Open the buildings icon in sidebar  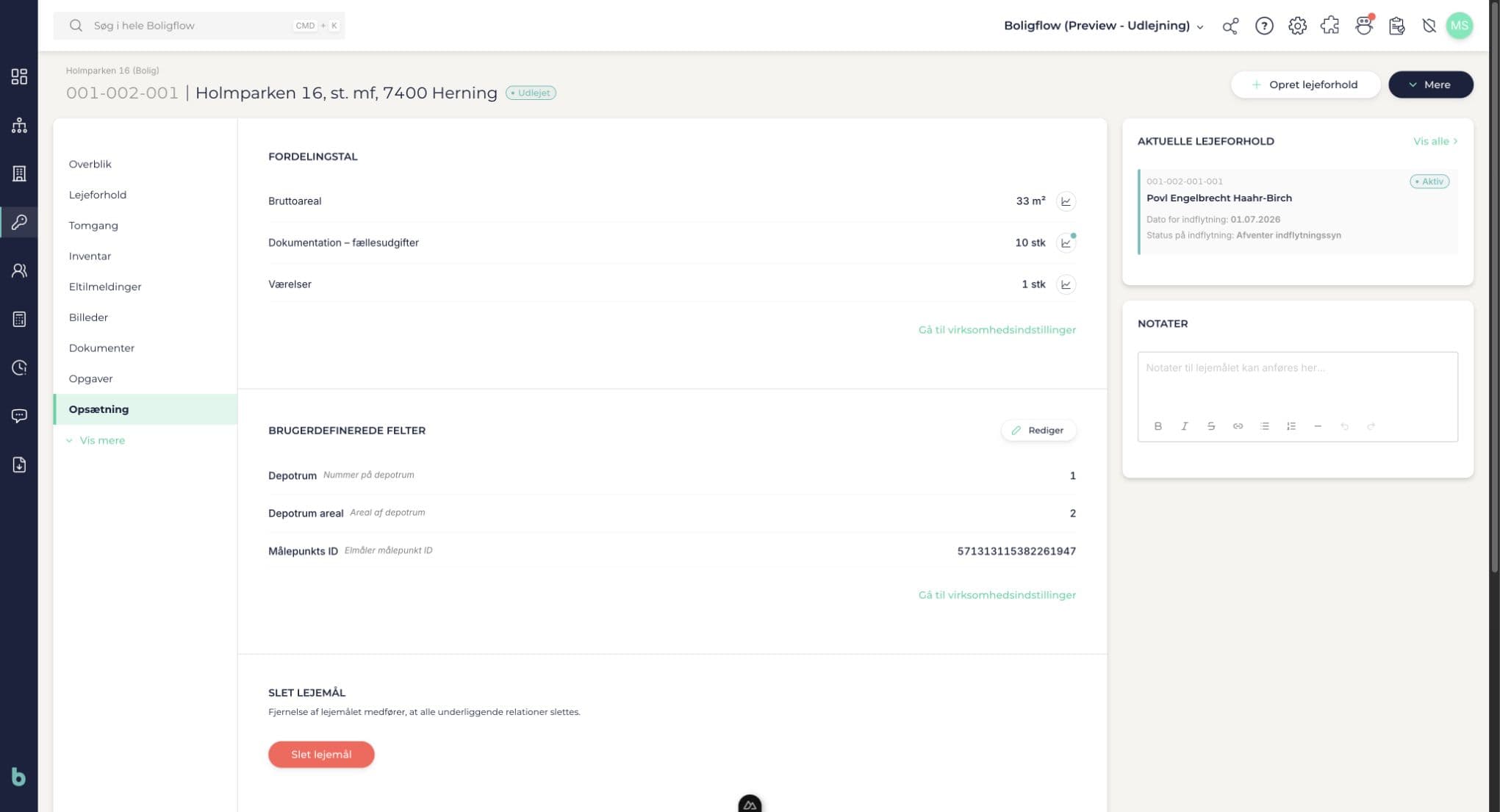(x=19, y=173)
